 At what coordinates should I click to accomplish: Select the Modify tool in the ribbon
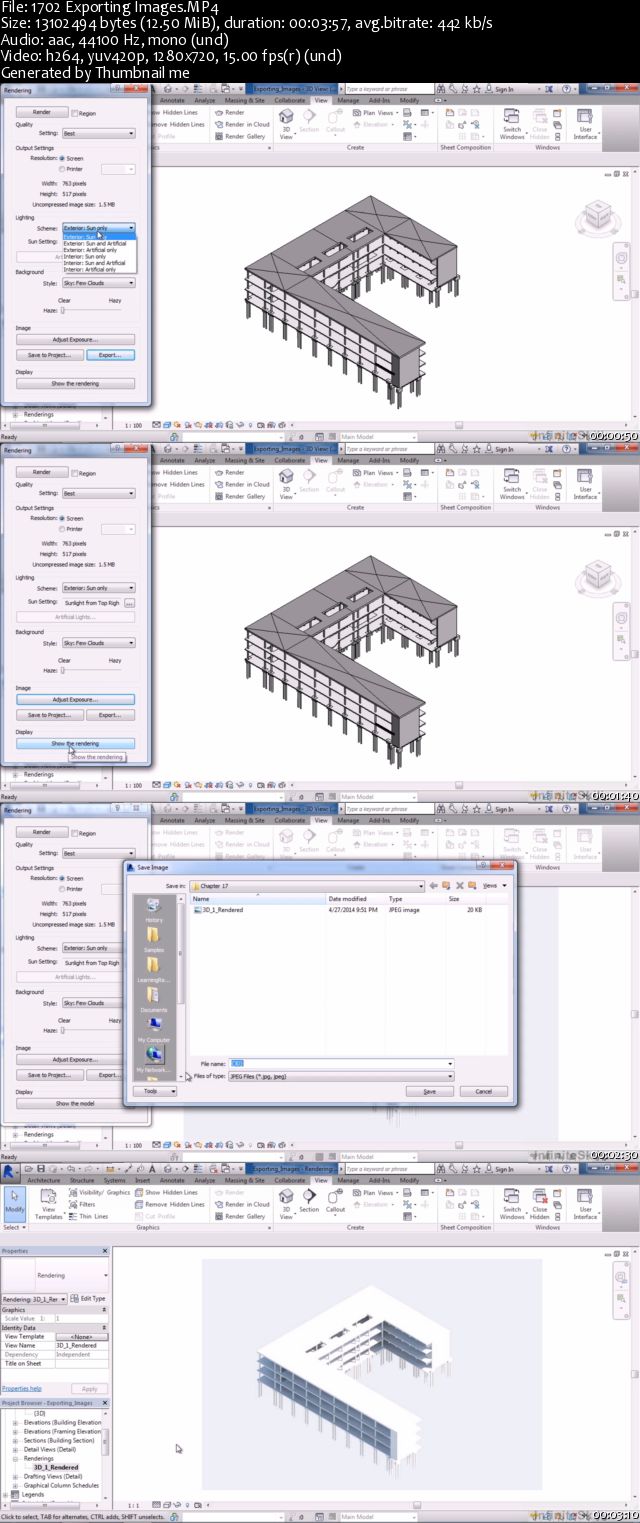tap(15, 1203)
